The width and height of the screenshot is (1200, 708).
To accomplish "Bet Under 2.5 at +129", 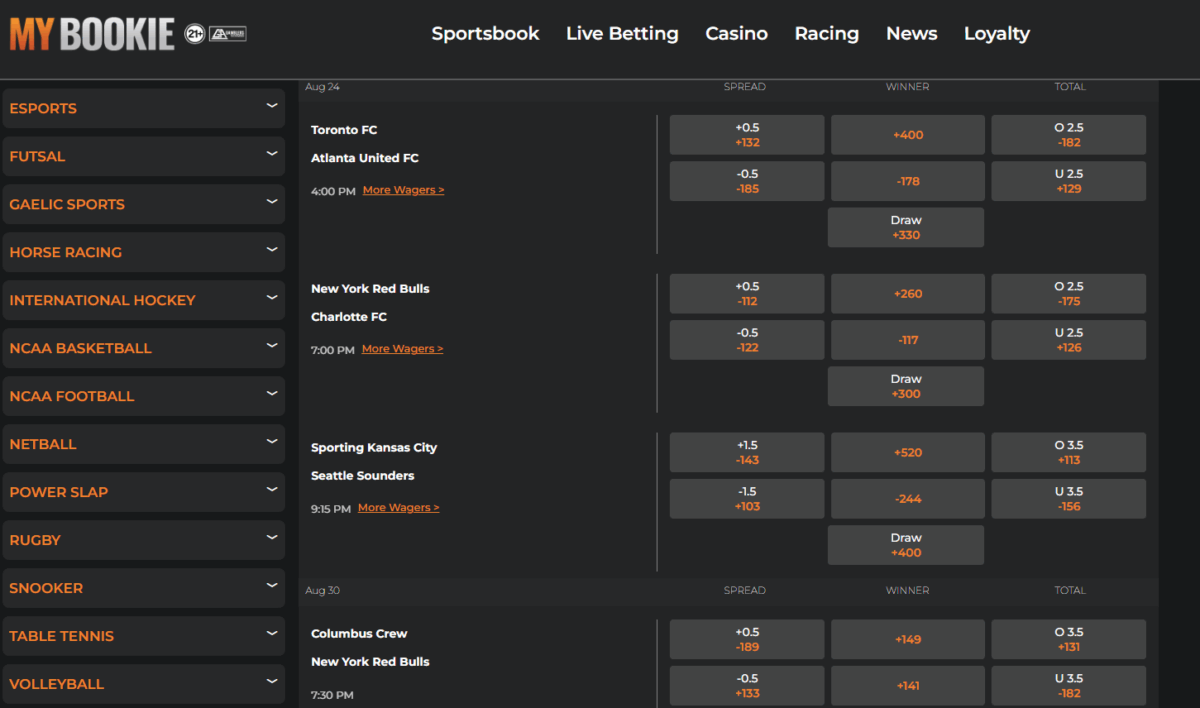I will click(x=1069, y=181).
